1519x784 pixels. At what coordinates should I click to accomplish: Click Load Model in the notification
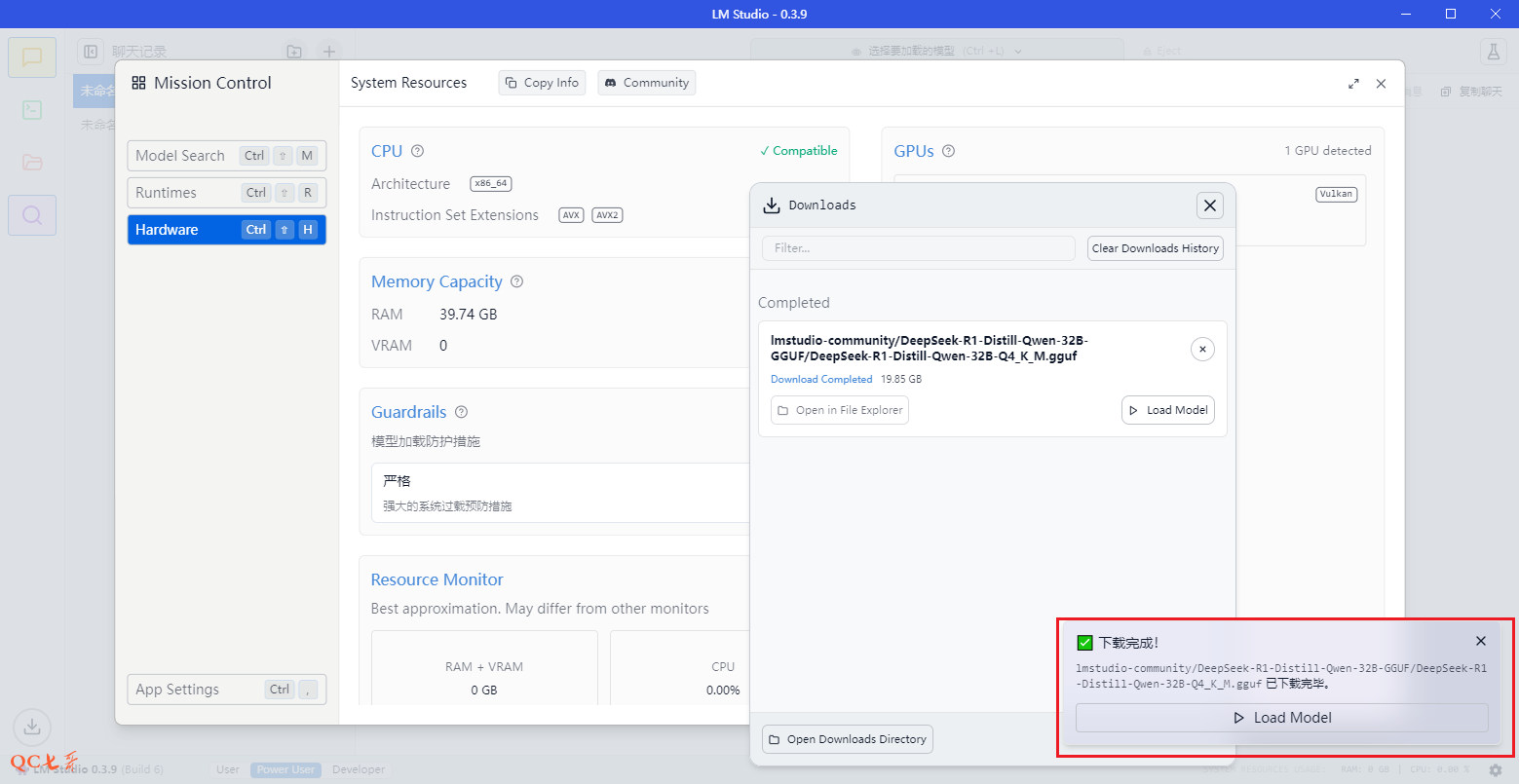(x=1281, y=718)
